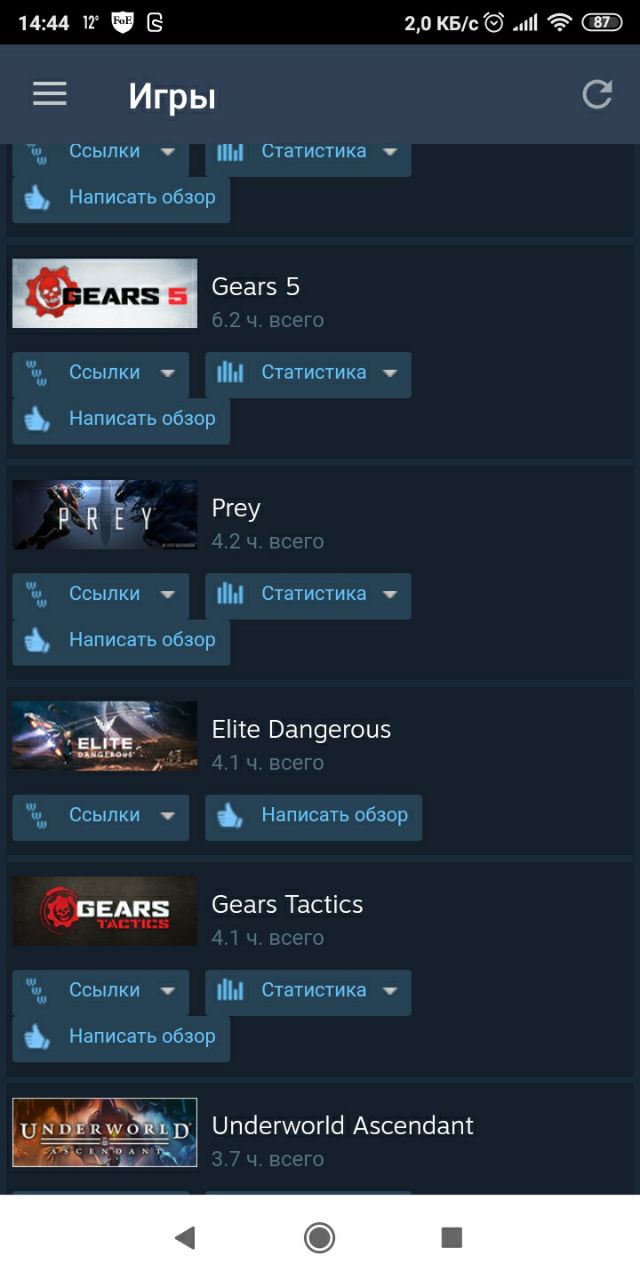The image size is (640, 1280).
Task: Tap the refresh icon in header
Action: pyautogui.click(x=597, y=95)
